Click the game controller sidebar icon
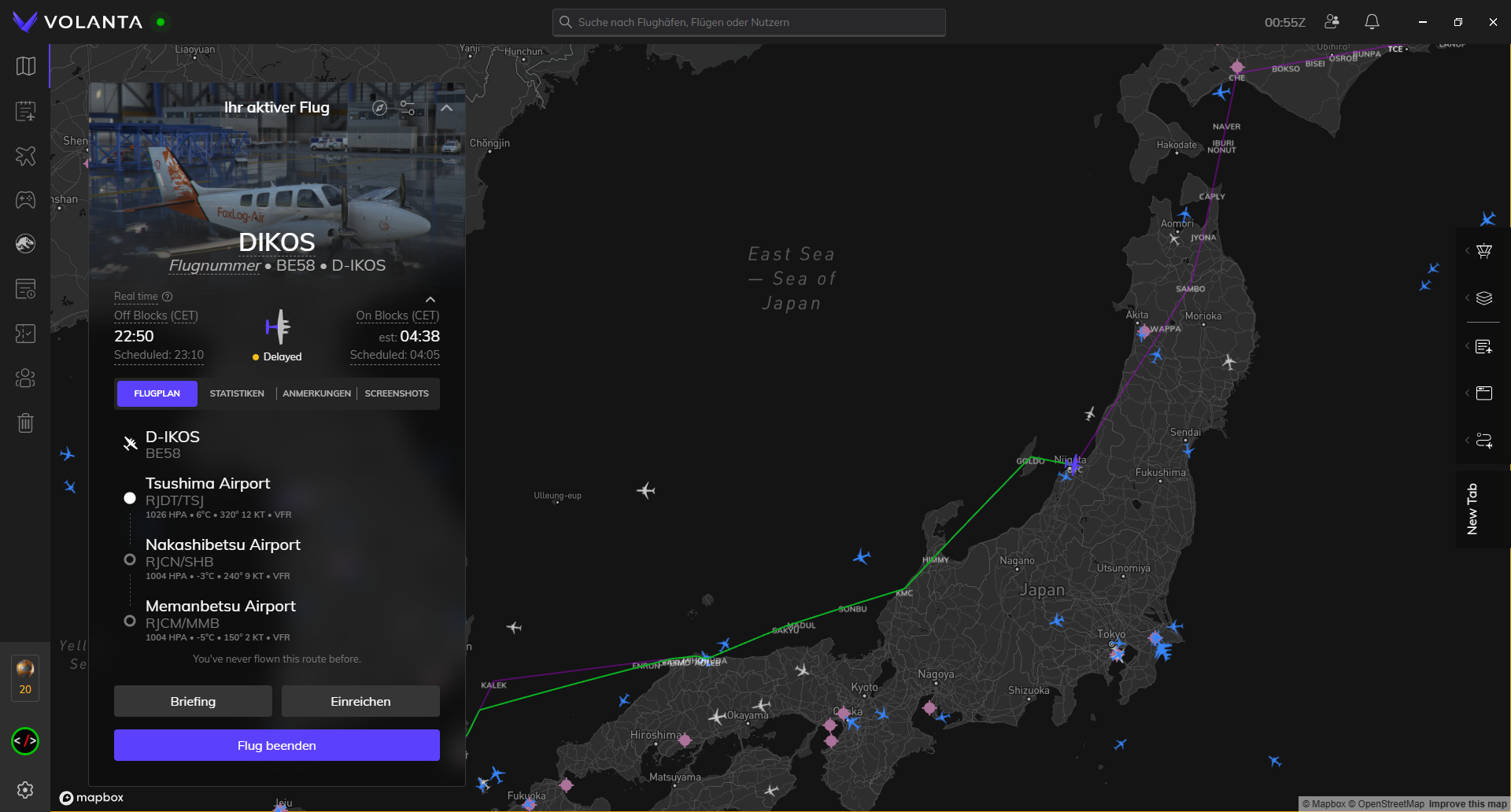Image resolution: width=1511 pixels, height=812 pixels. [26, 200]
